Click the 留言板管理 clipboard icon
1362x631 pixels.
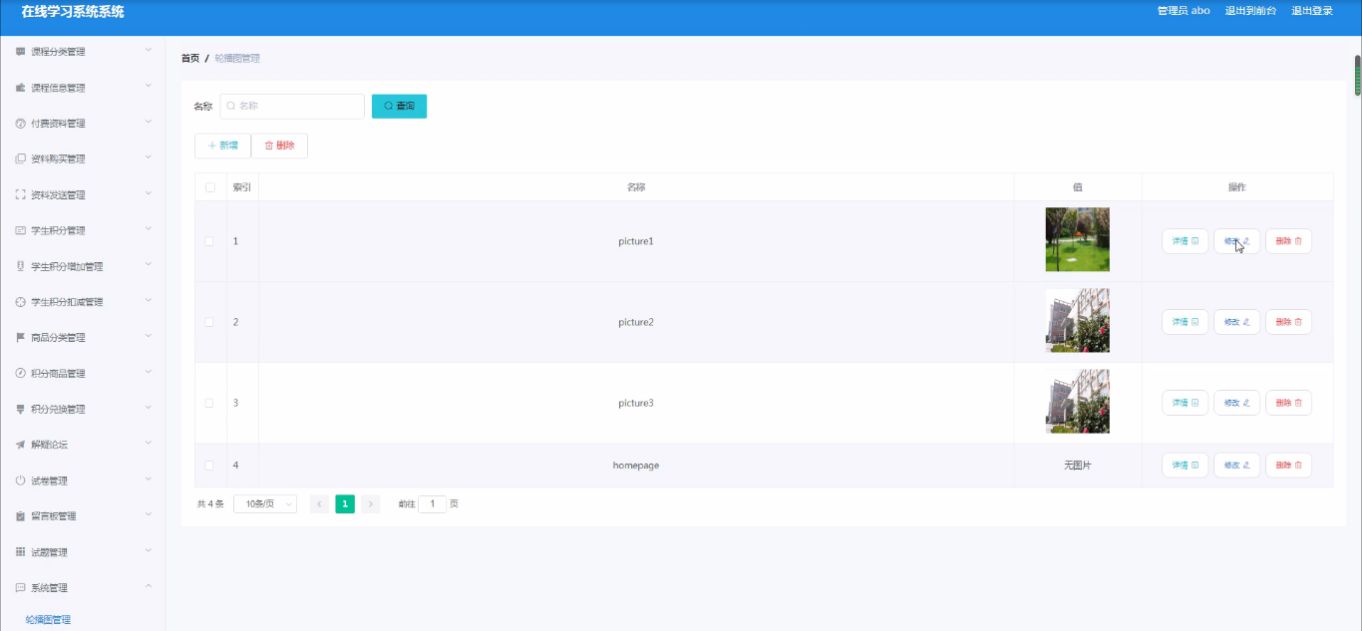tap(20, 516)
